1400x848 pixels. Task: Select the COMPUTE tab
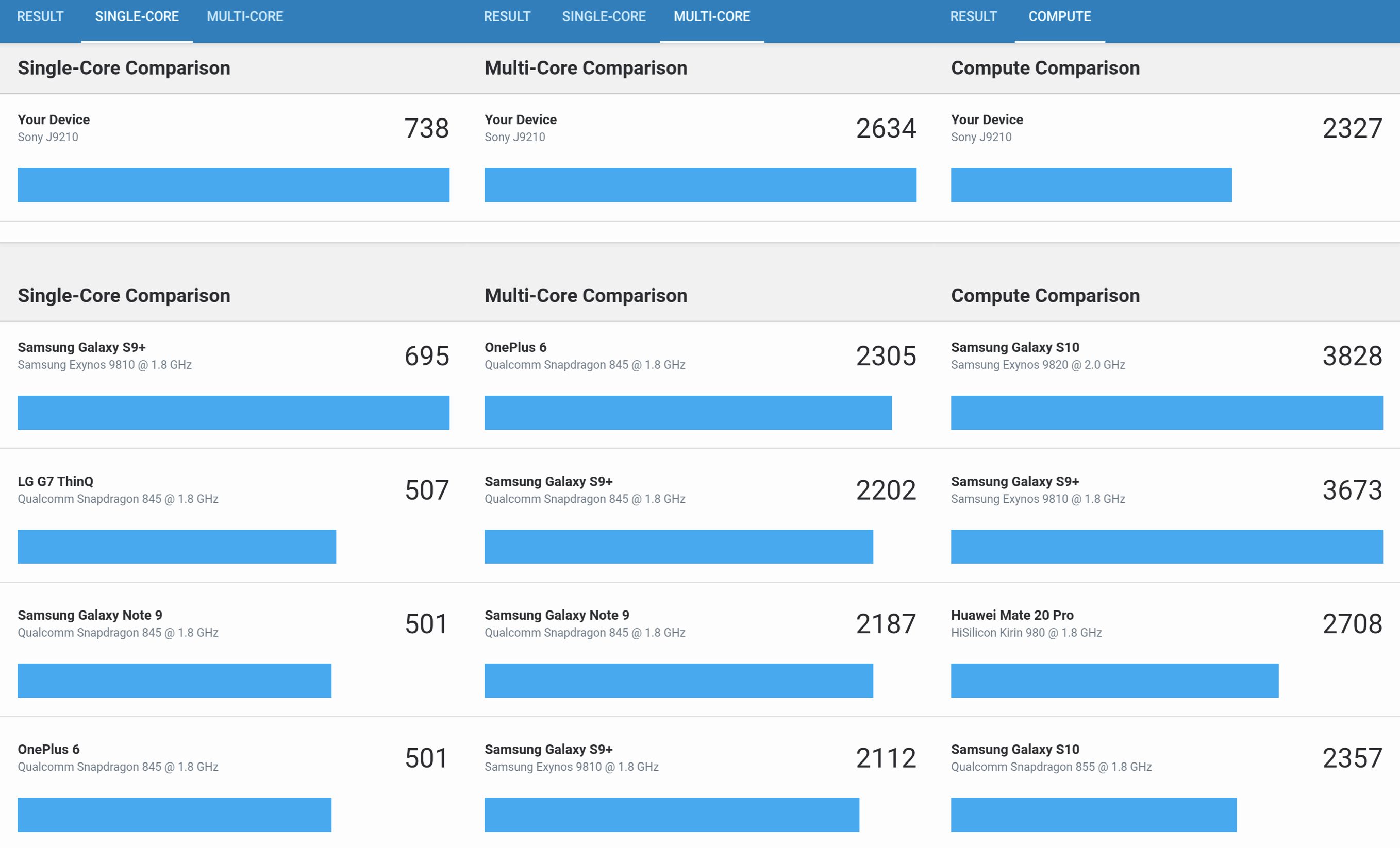pyautogui.click(x=1060, y=16)
